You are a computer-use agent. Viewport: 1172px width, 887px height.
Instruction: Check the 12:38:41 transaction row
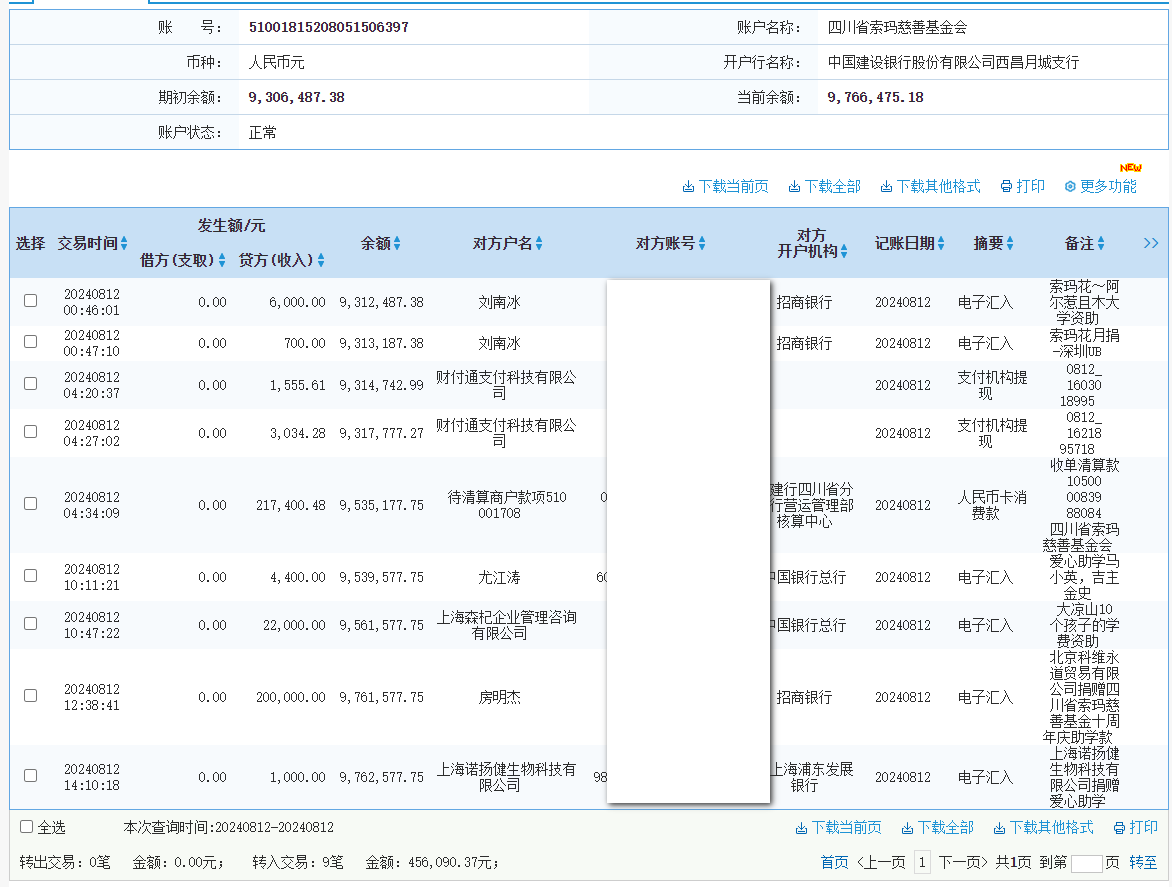tap(31, 696)
